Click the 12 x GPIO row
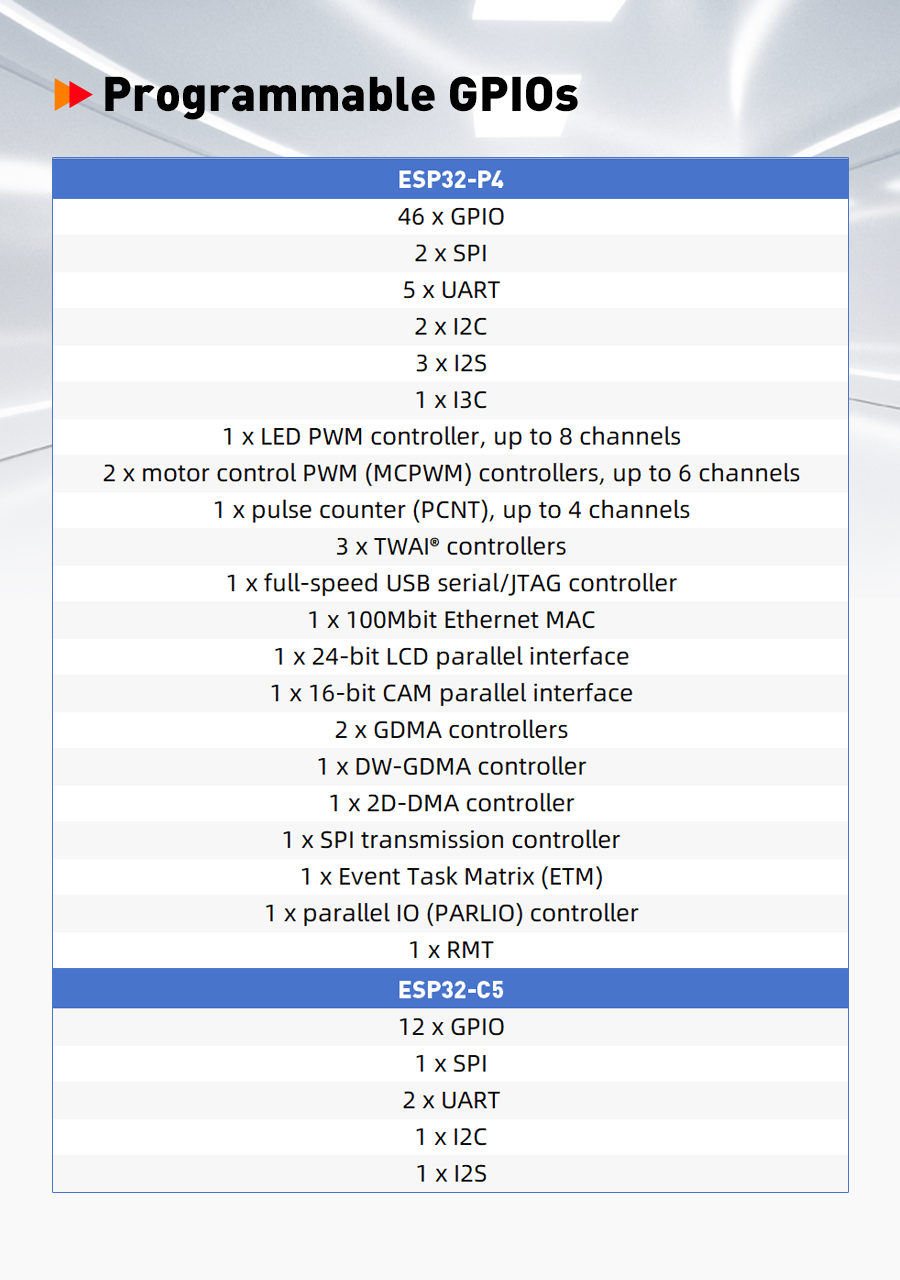This screenshot has width=900, height=1280. tap(450, 1027)
